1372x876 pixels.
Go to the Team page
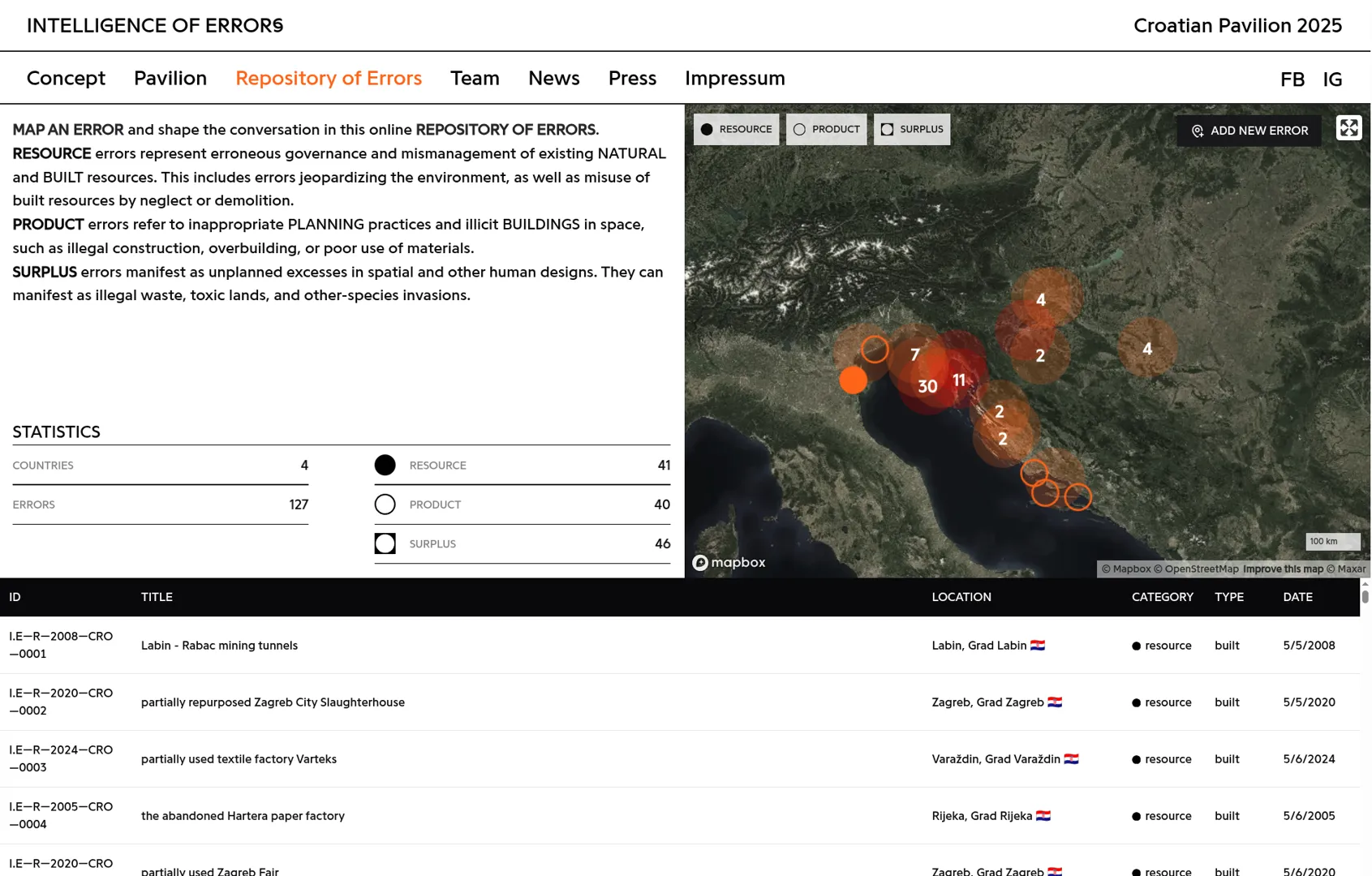(475, 78)
